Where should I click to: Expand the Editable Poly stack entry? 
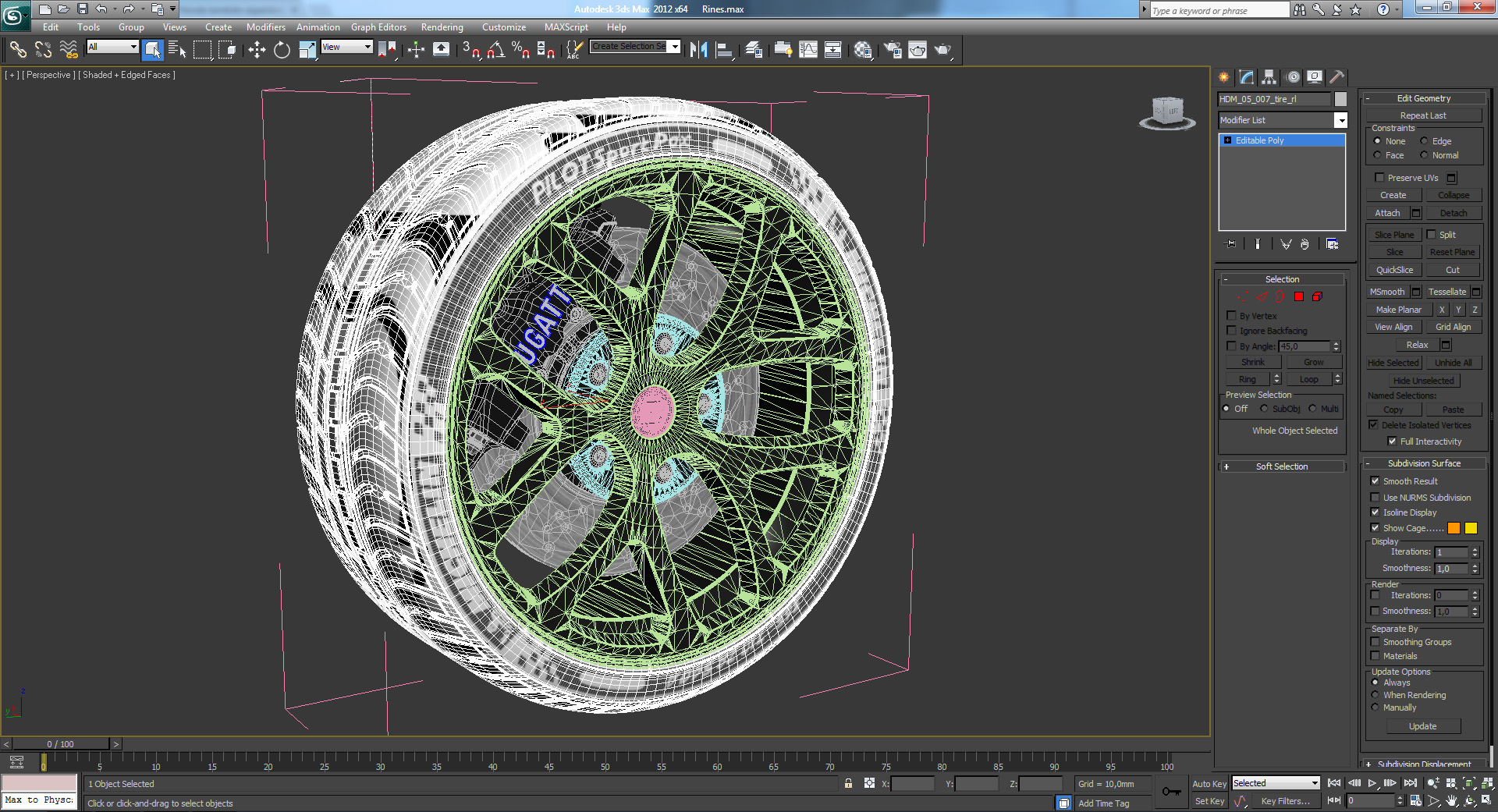tap(1227, 140)
